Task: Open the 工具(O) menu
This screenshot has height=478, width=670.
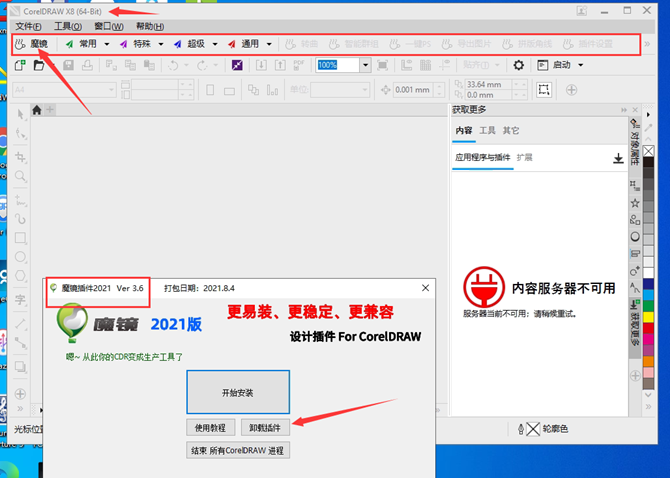Action: pos(68,26)
